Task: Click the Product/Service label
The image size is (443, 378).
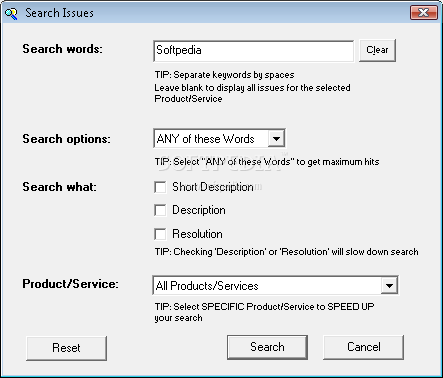Action: tap(70, 284)
